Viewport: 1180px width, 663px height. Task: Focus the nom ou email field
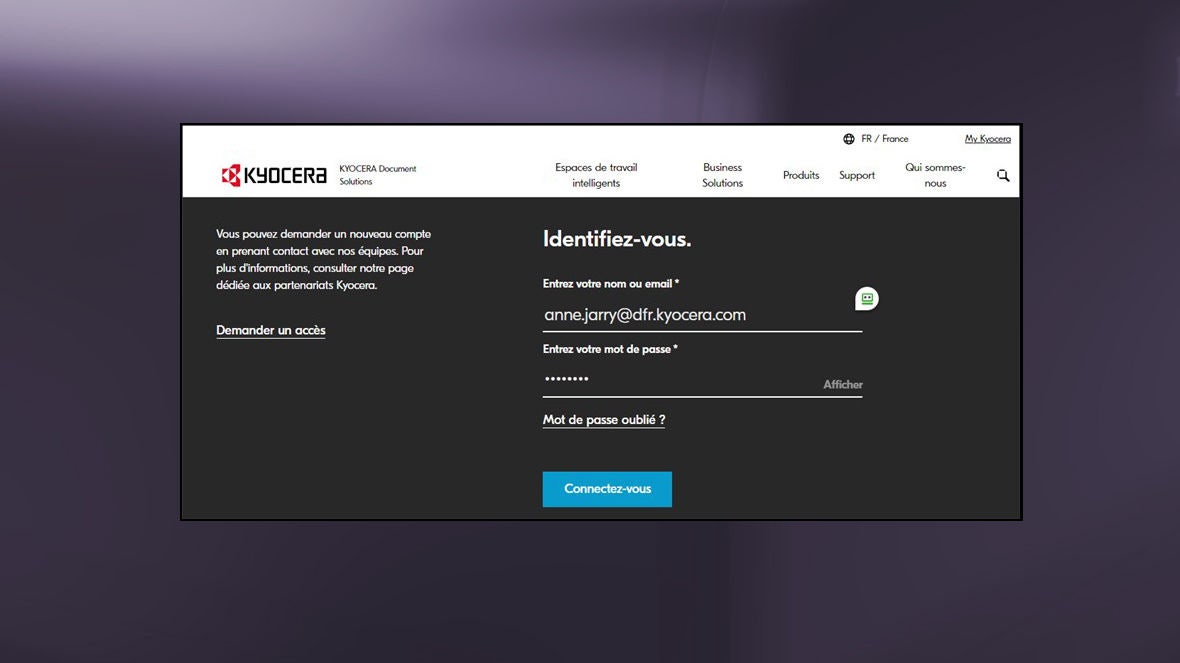pyautogui.click(x=702, y=315)
